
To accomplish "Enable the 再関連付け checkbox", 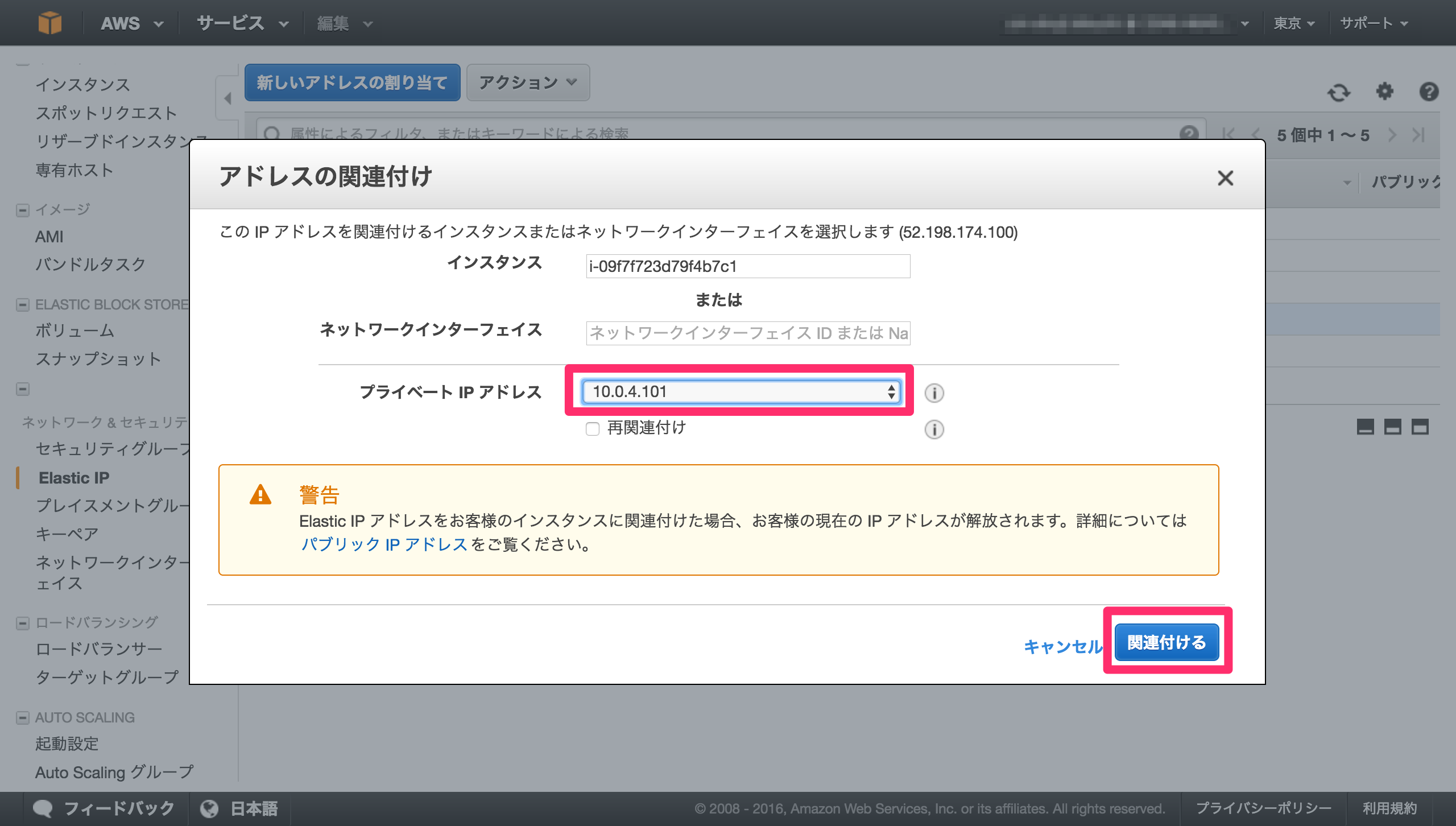I will click(593, 429).
